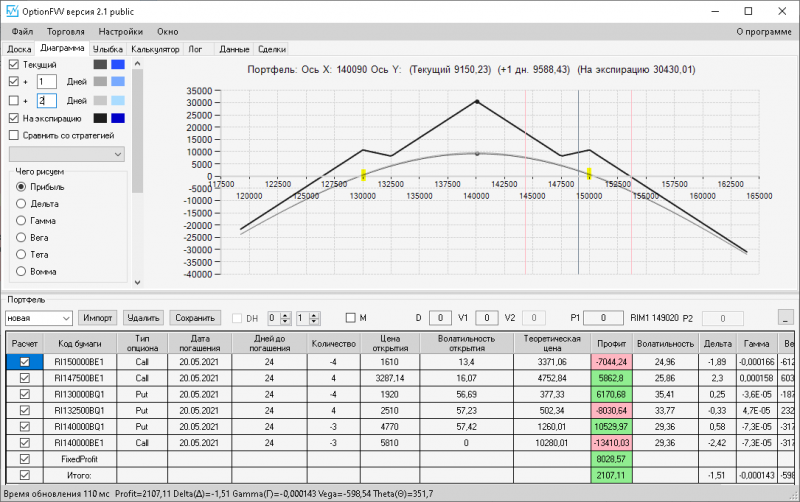The image size is (800, 502).
Task: Open the strategy comparison dropdown
Action: click(x=67, y=154)
